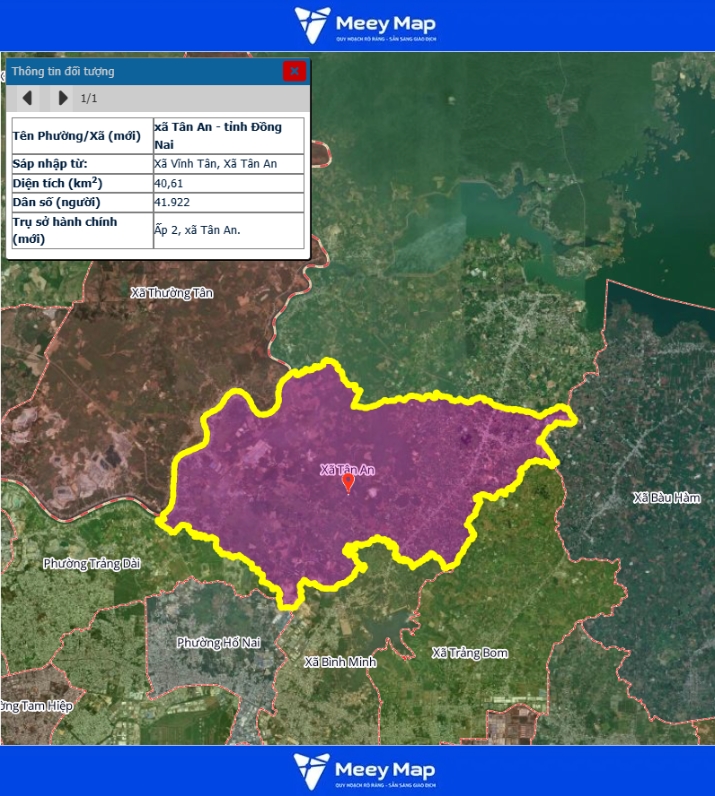Viewport: 715px width, 796px height.
Task: Click the 1/1 record counter
Action: pyautogui.click(x=89, y=98)
